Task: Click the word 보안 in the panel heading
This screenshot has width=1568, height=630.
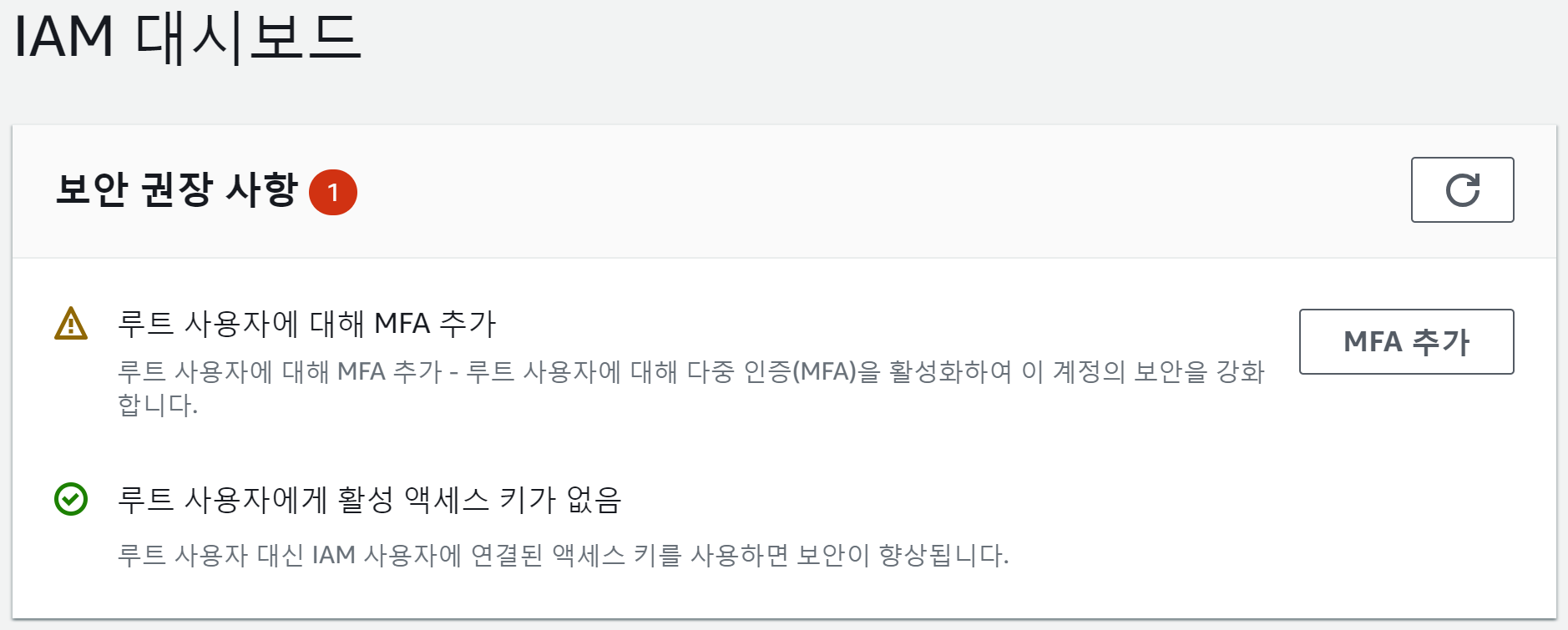Action: point(91,189)
